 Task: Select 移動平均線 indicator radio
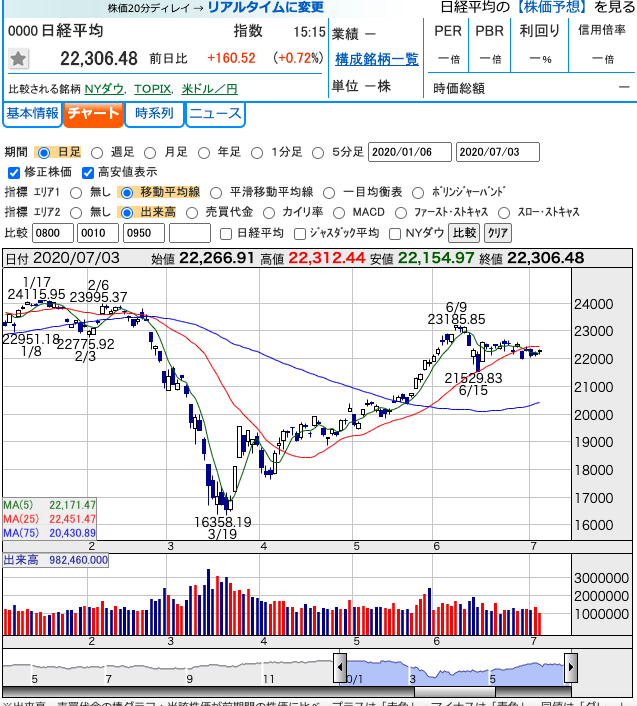tap(127, 193)
